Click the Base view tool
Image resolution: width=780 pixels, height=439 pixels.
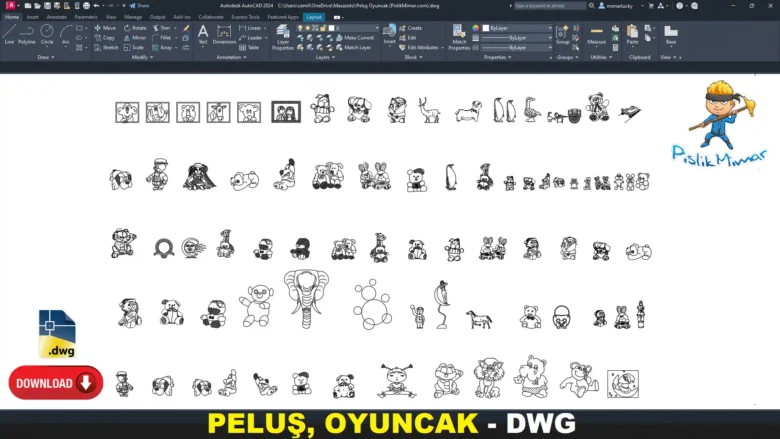(x=671, y=35)
